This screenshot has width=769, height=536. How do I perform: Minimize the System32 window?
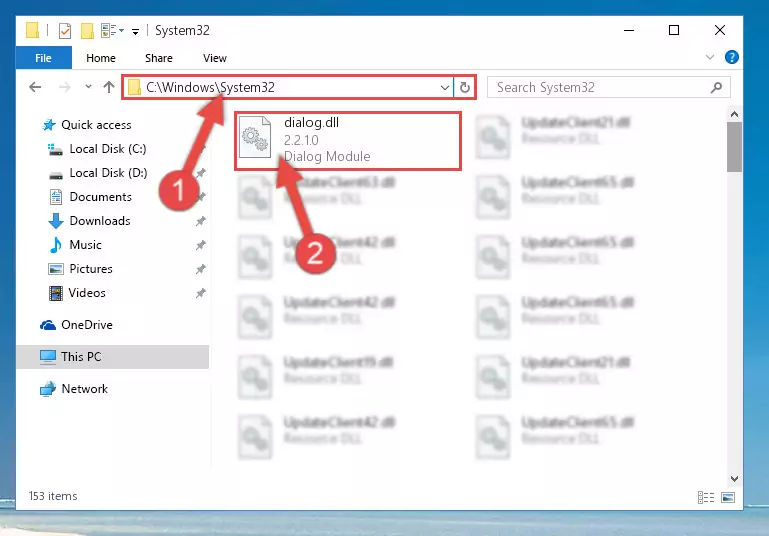point(629,30)
